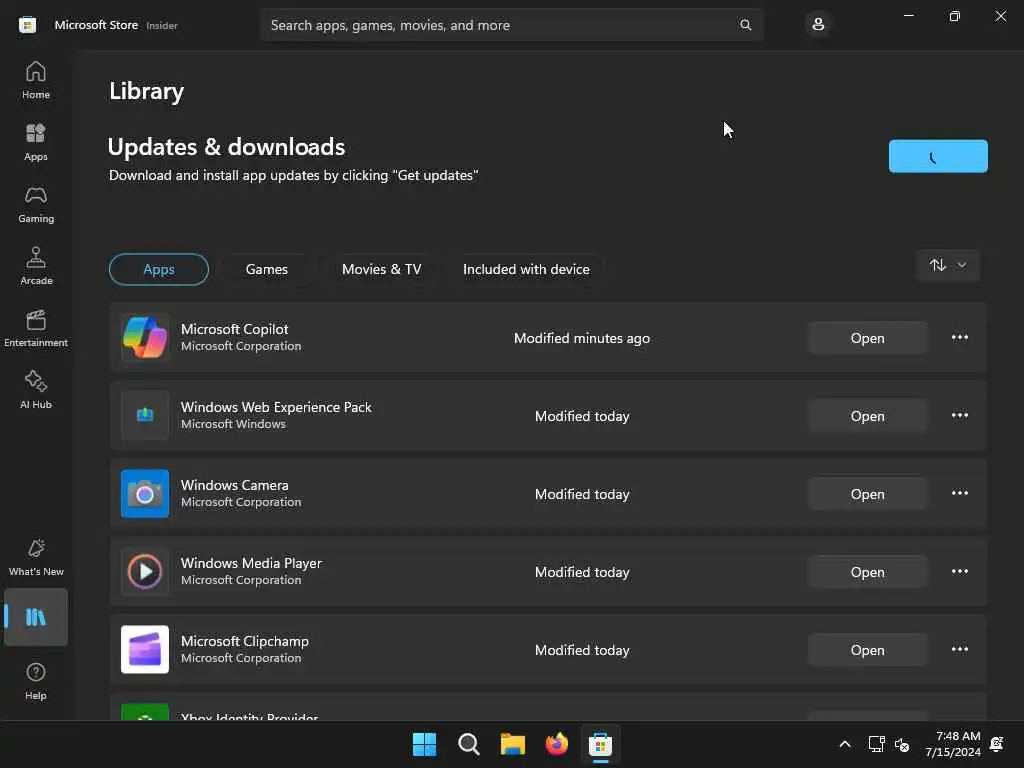Open the notification bell in taskbar
The image size is (1024, 768).
click(997, 744)
